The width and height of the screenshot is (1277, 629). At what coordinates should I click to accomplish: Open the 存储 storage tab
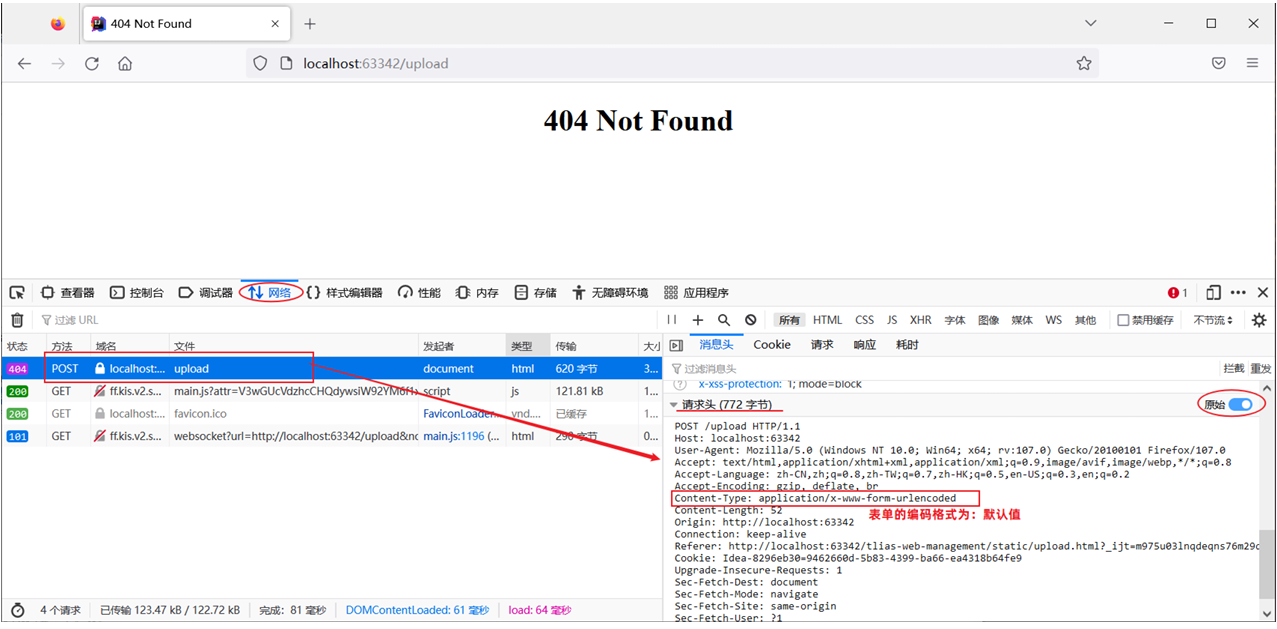click(x=536, y=293)
